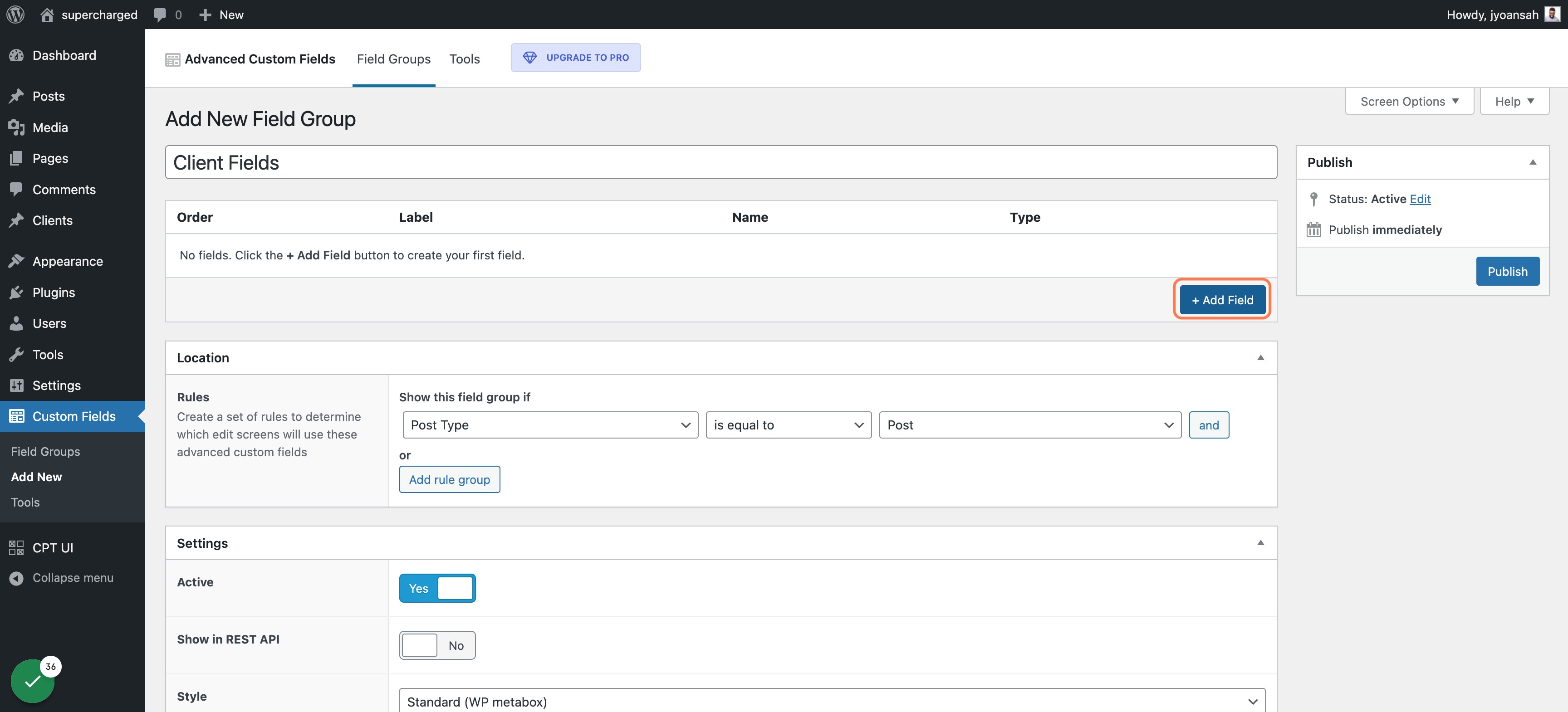This screenshot has height=712, width=1568.
Task: Open Field Groups submenu item
Action: point(46,452)
